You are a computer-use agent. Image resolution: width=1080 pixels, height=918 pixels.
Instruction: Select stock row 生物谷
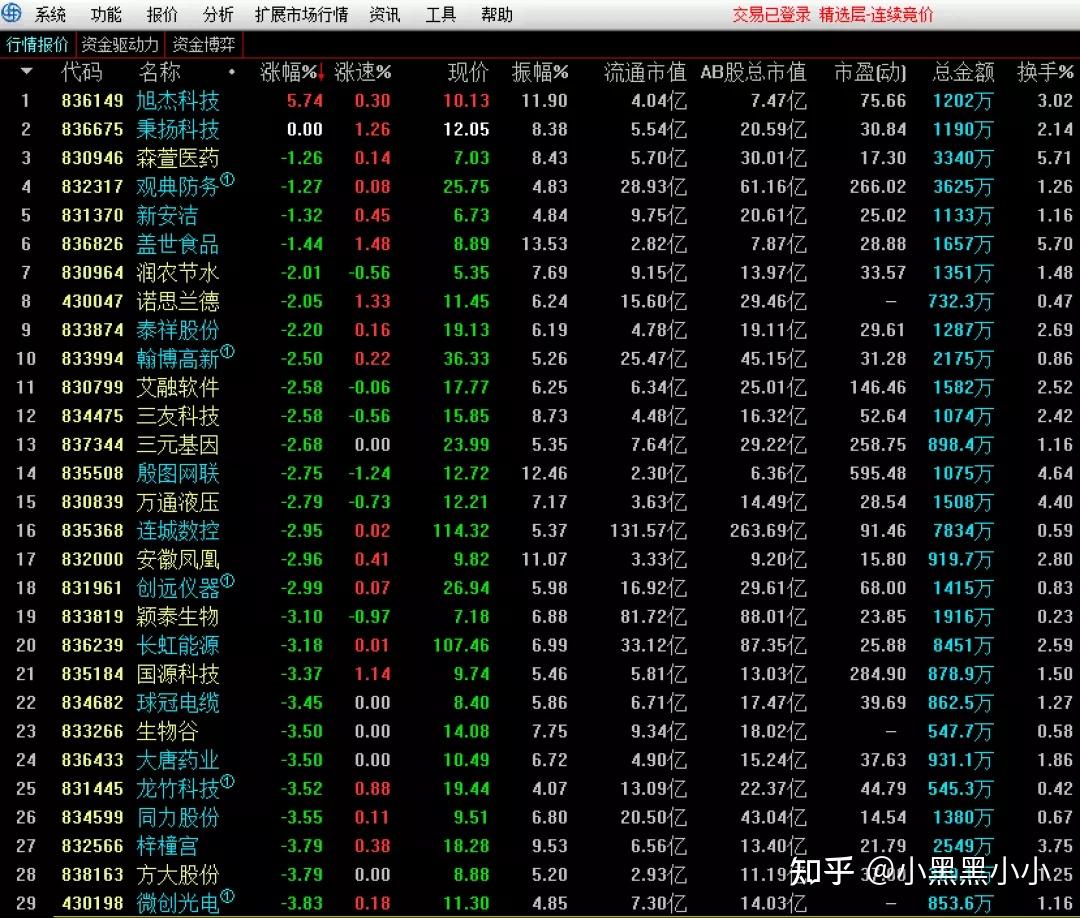(540, 731)
